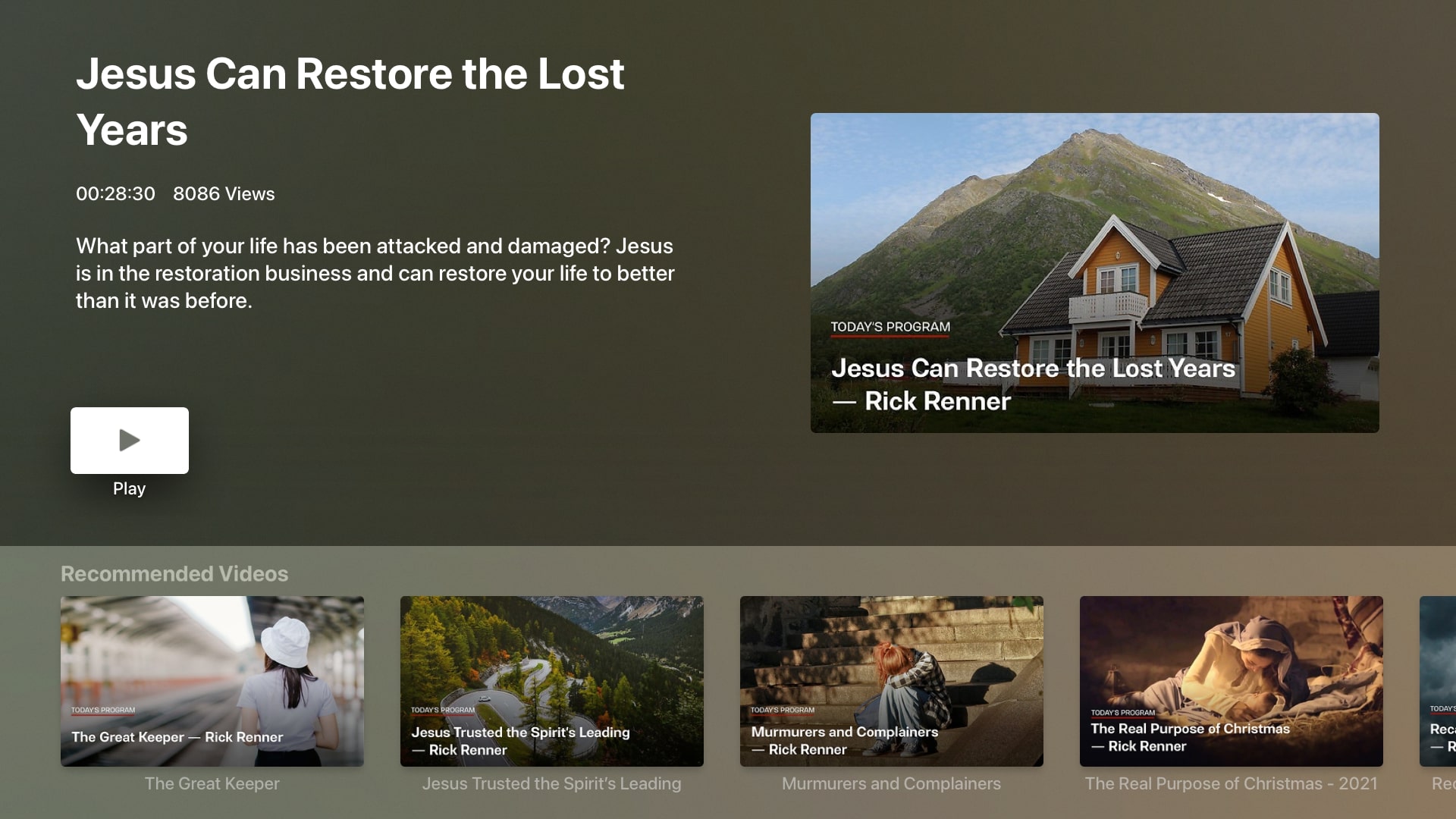Viewport: 1456px width, 819px height.
Task: Click the 8086 Views count
Action: [x=224, y=194]
